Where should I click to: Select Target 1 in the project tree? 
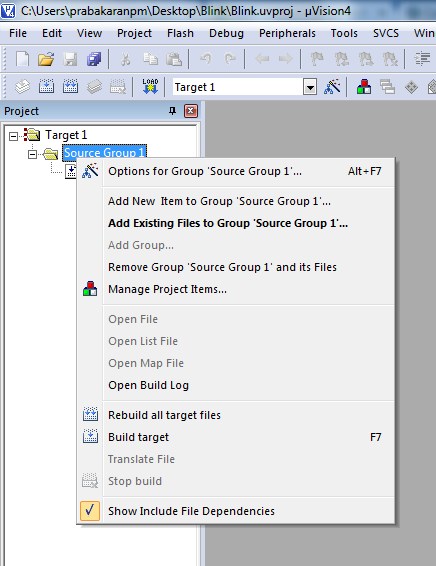[66, 135]
